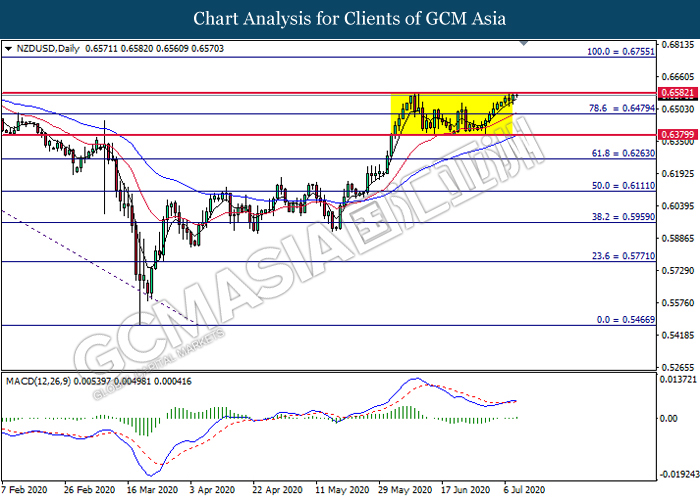Select the '0.68135' price scale value

(x=678, y=45)
